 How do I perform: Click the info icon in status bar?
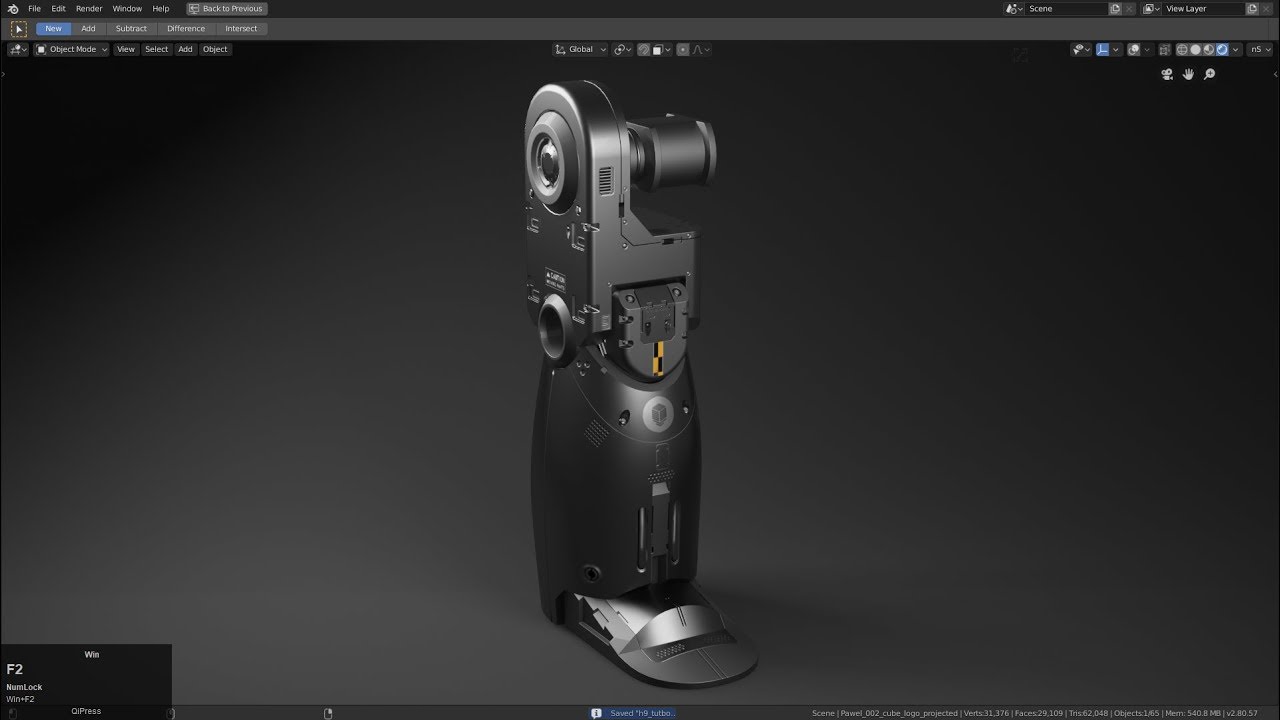click(597, 713)
